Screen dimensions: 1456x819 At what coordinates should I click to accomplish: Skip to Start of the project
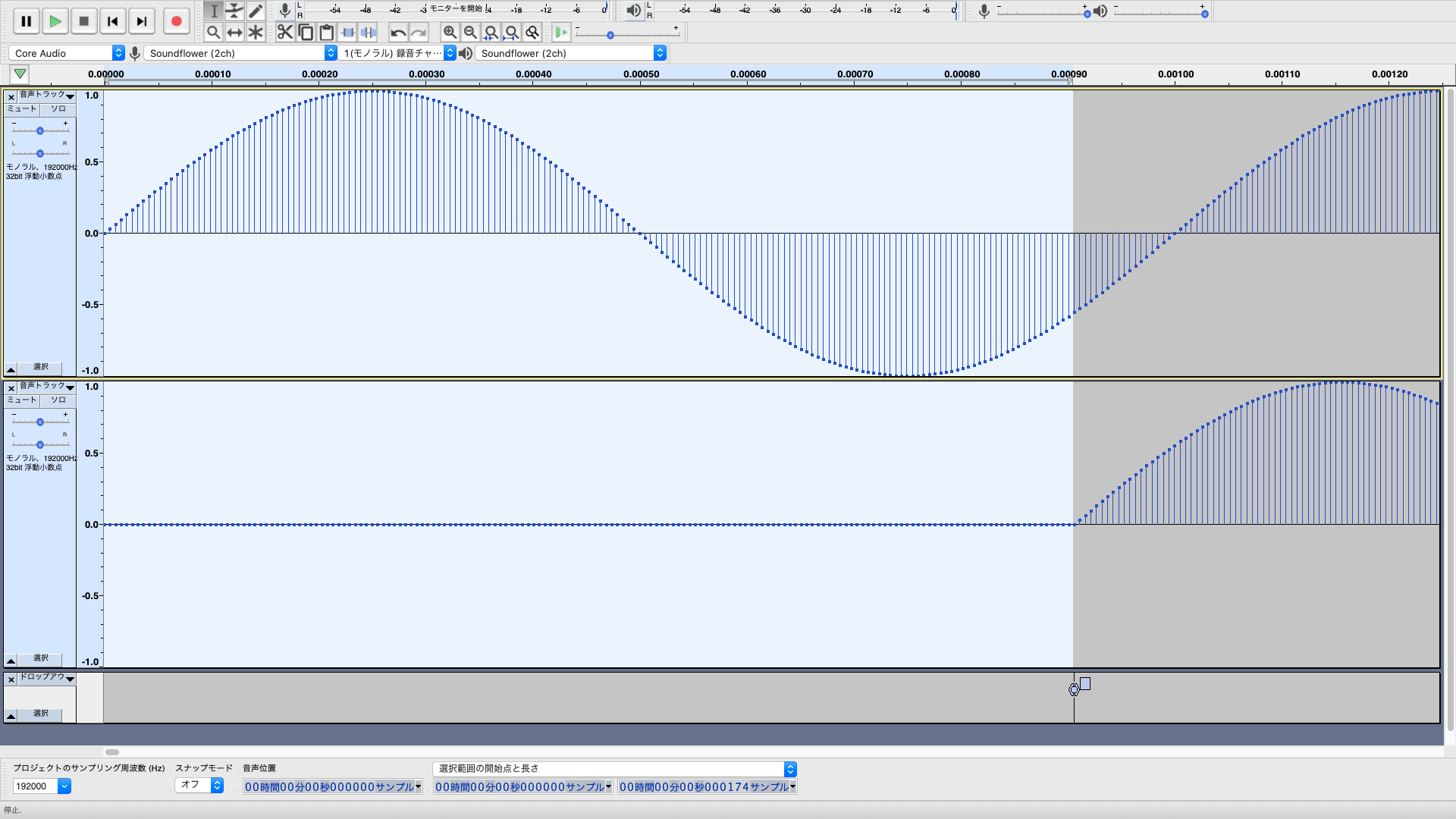113,21
